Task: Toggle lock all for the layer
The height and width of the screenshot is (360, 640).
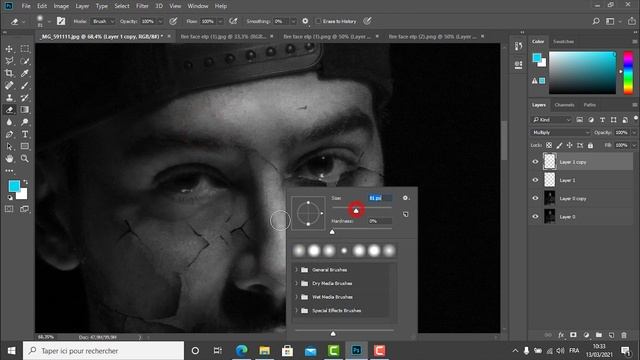Action: coord(590,145)
